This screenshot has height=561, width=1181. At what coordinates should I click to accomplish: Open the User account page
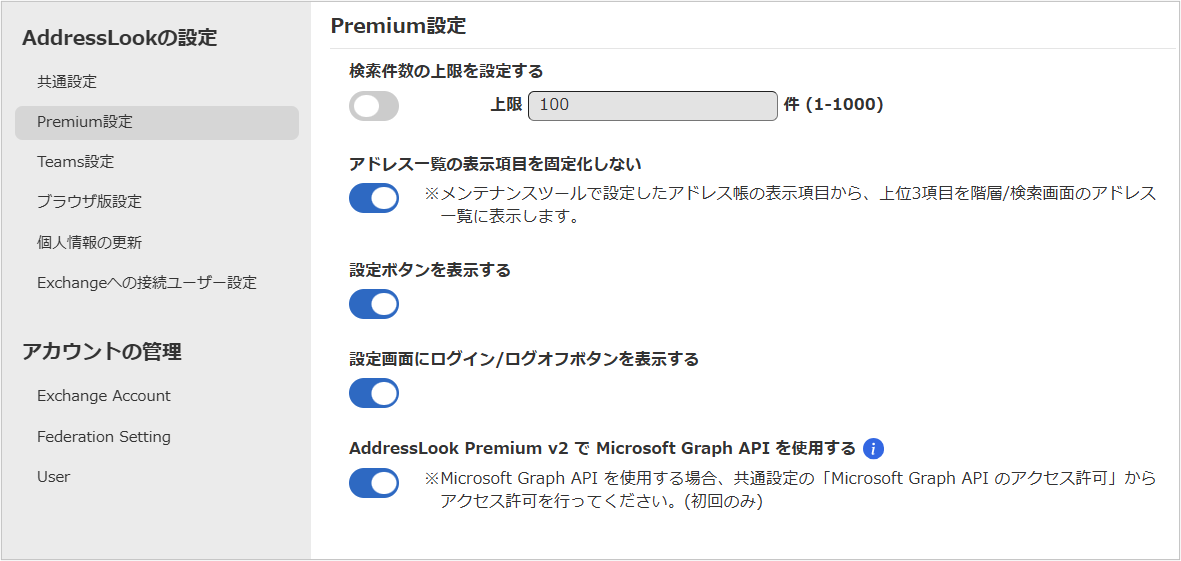coord(53,477)
